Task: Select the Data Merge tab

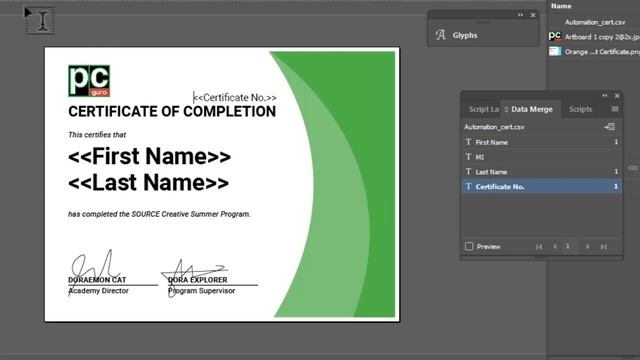Action: (531, 109)
